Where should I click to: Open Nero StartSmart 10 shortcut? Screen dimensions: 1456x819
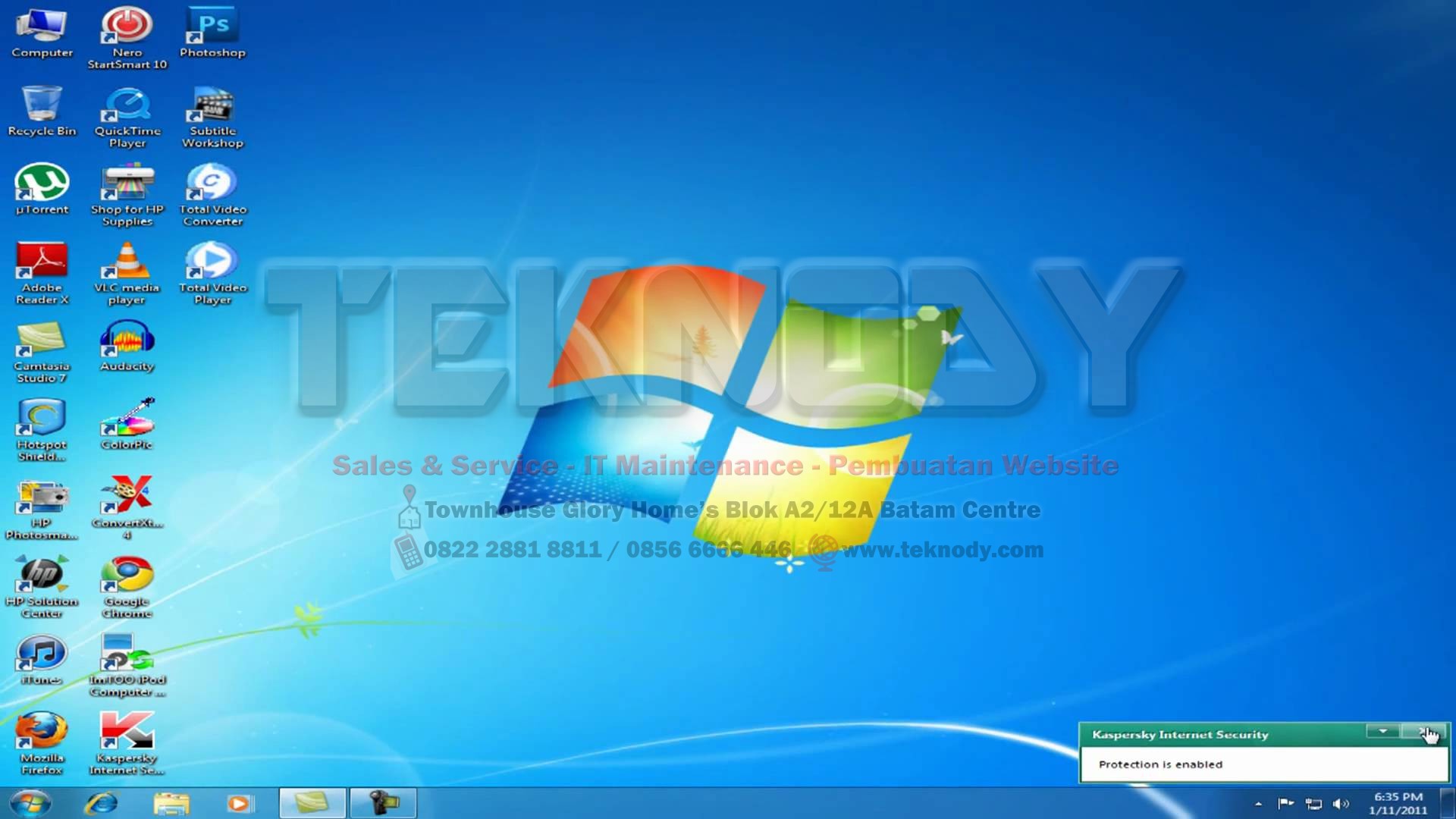pyautogui.click(x=127, y=38)
